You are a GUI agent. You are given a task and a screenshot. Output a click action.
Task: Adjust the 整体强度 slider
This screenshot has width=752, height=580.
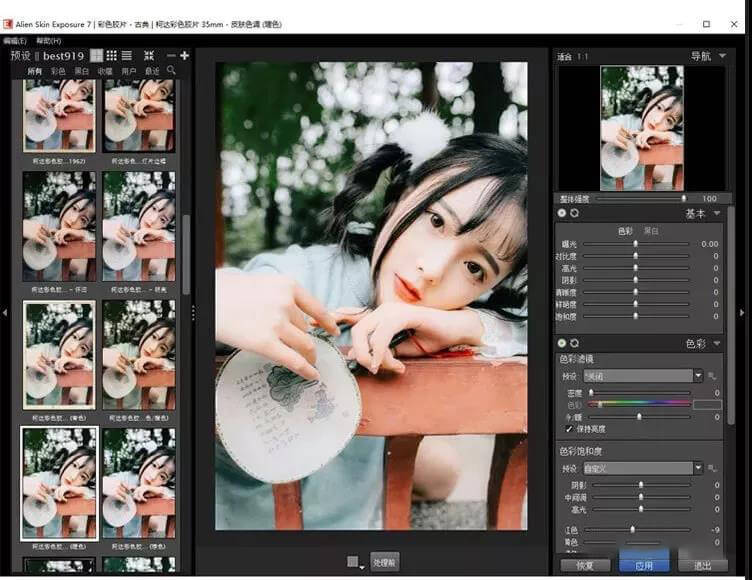(x=642, y=198)
